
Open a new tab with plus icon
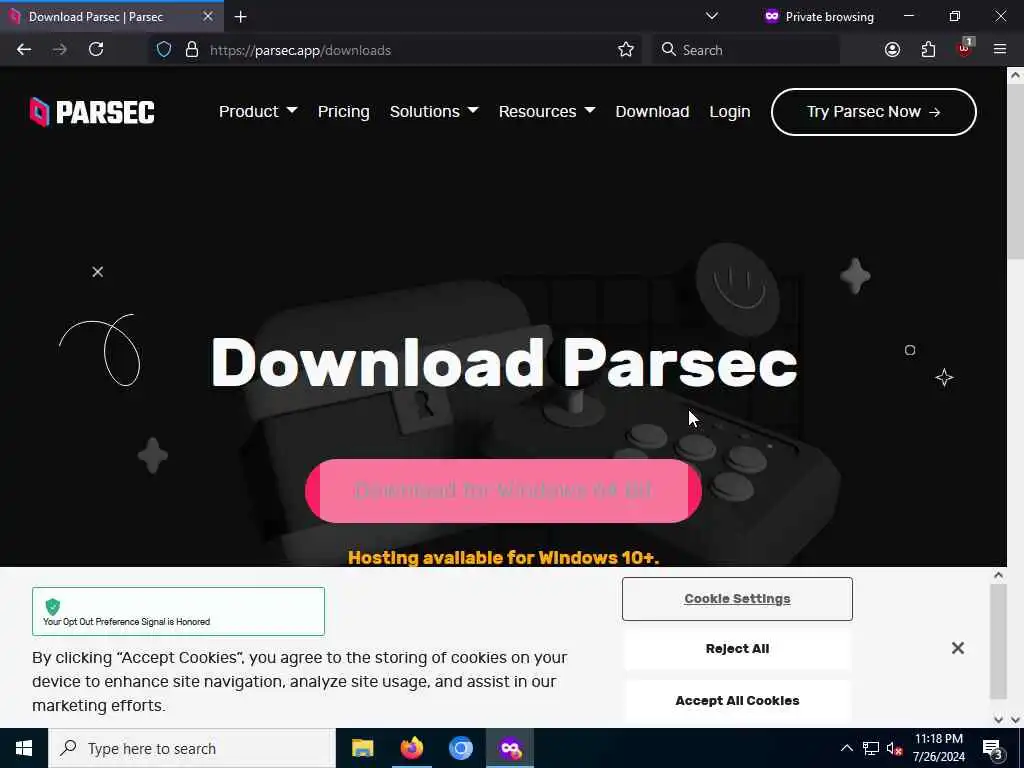click(240, 17)
